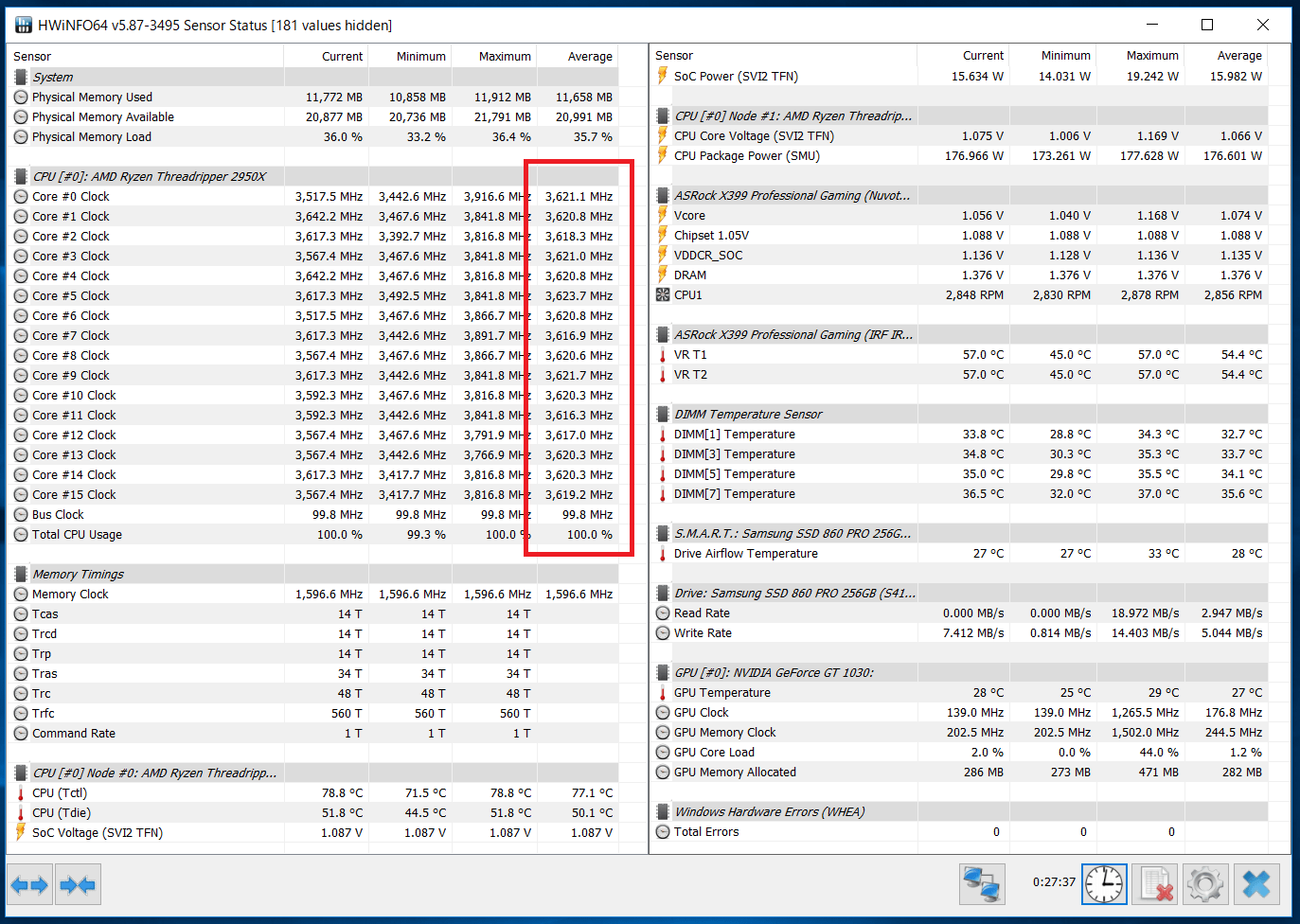Close sensor window with blue X icon
The height and width of the screenshot is (924, 1300).
point(1256,885)
